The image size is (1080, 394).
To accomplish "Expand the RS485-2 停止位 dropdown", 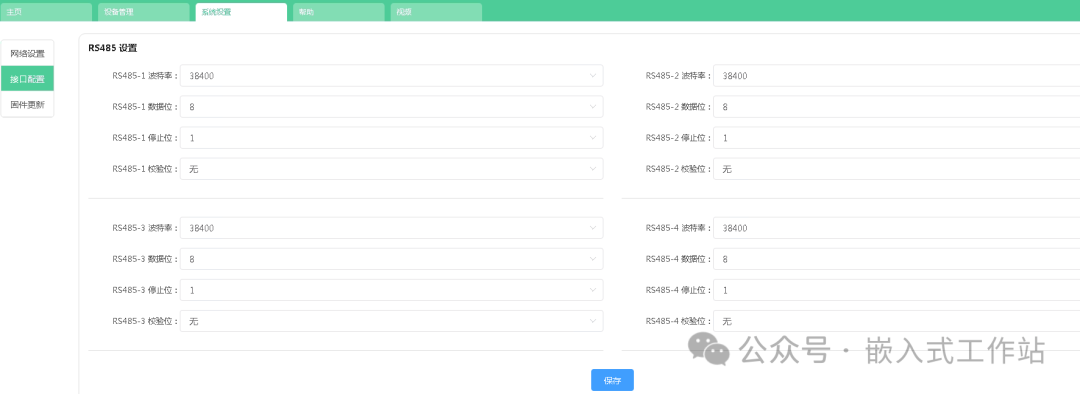I will coord(897,138).
